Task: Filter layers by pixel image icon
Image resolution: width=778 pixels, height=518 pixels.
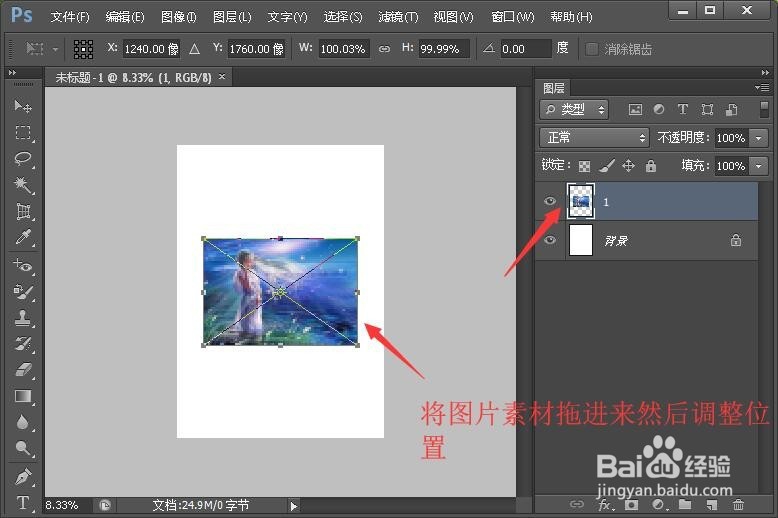Action: point(635,110)
